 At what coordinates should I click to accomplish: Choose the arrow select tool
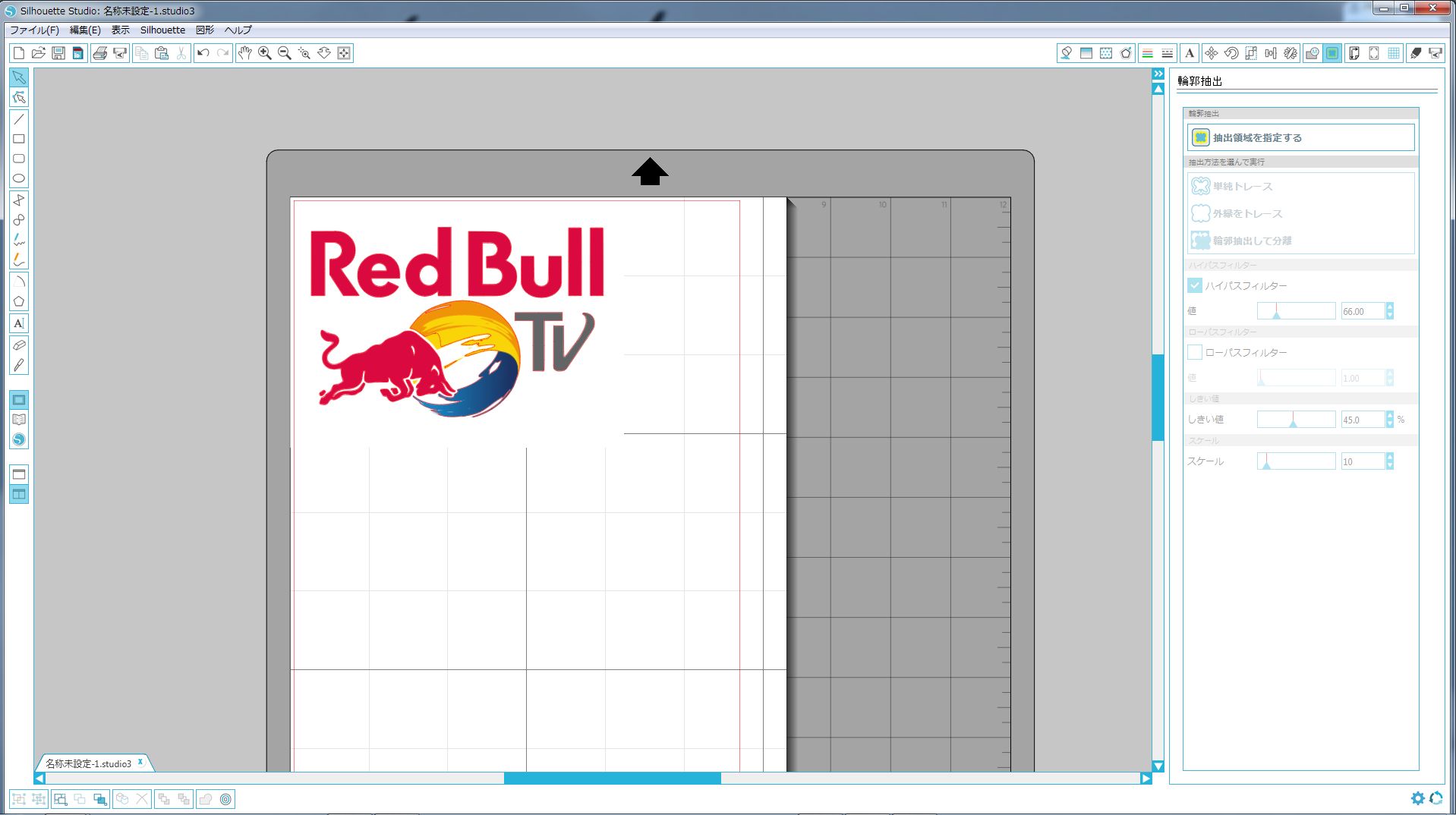[x=19, y=77]
